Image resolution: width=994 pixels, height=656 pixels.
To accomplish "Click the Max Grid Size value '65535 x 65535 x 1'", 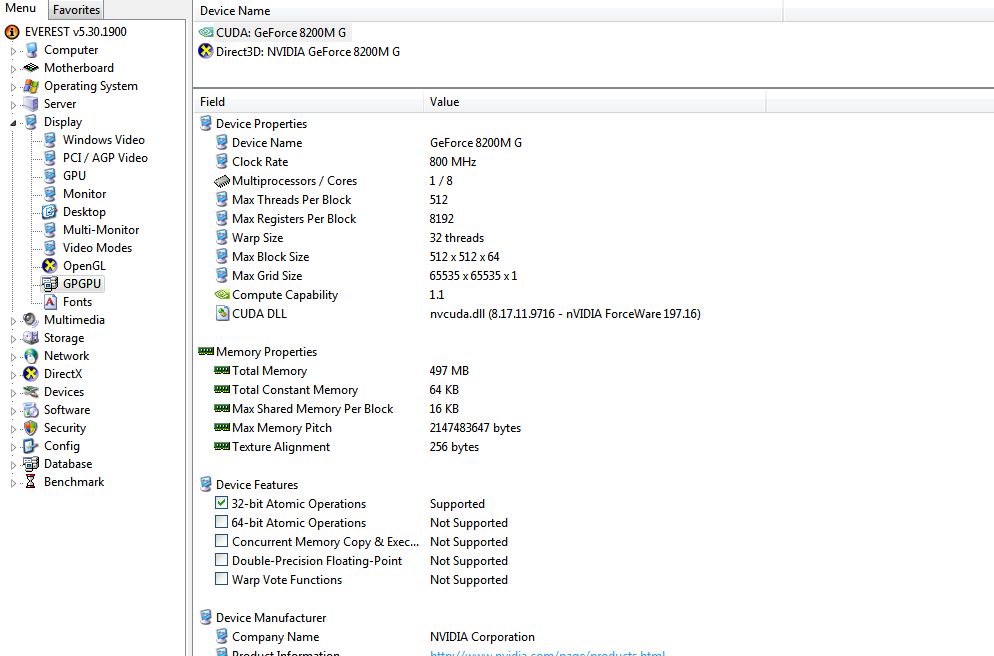I will [473, 276].
